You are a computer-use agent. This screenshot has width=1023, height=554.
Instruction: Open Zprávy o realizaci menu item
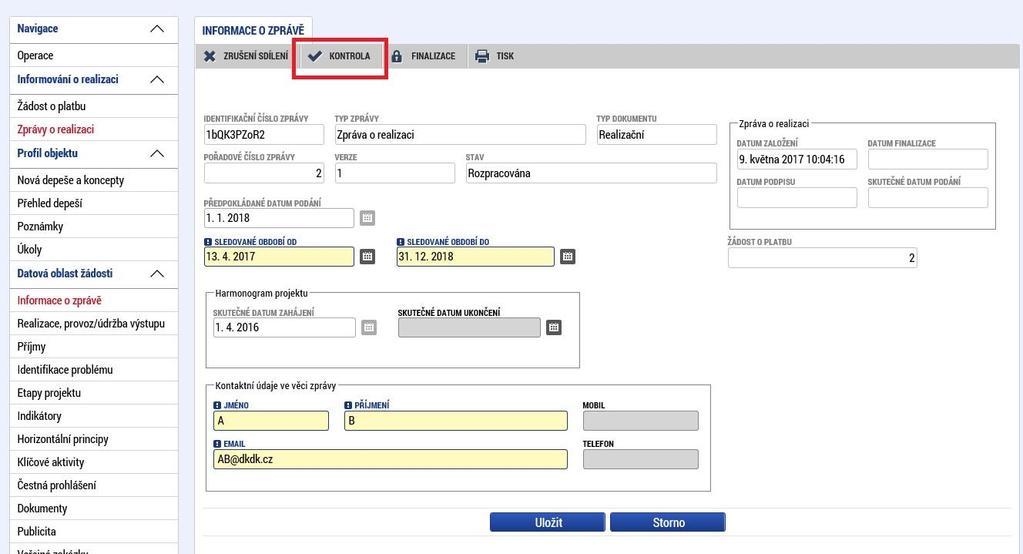click(x=94, y=129)
